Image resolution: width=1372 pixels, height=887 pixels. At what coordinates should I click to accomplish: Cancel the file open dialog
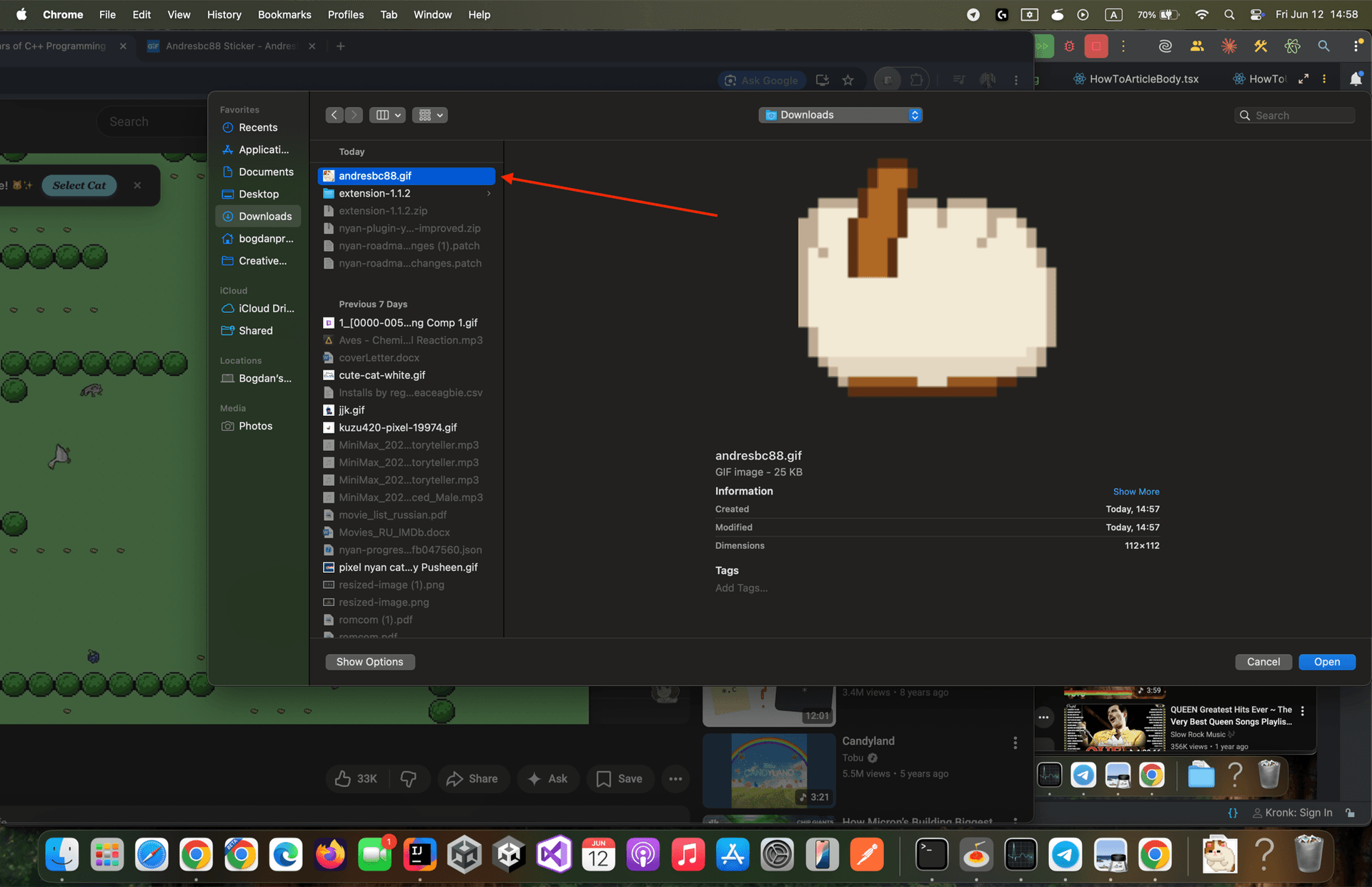(x=1263, y=662)
